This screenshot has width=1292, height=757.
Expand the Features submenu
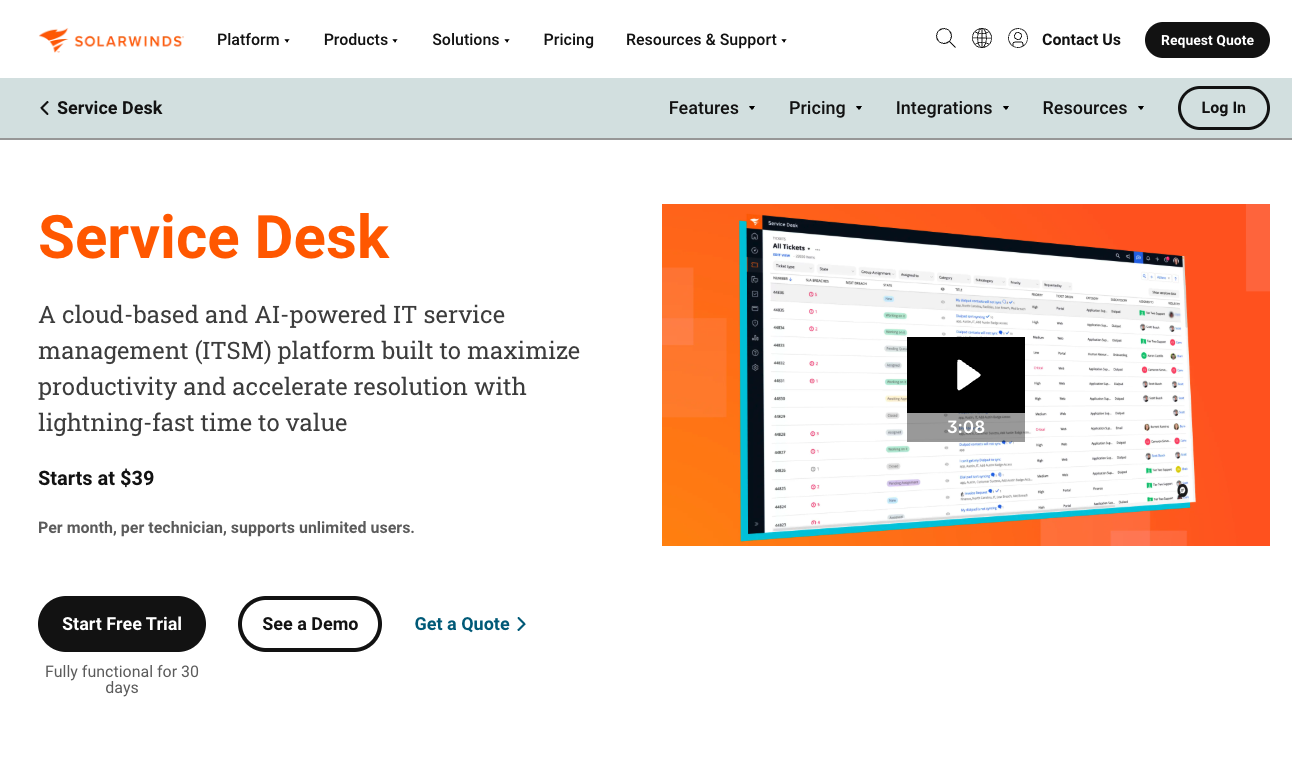(x=712, y=108)
